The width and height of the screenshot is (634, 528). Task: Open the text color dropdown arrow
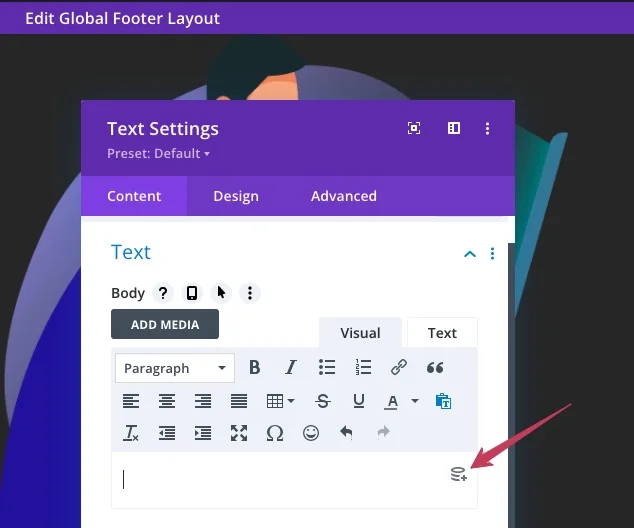(415, 401)
